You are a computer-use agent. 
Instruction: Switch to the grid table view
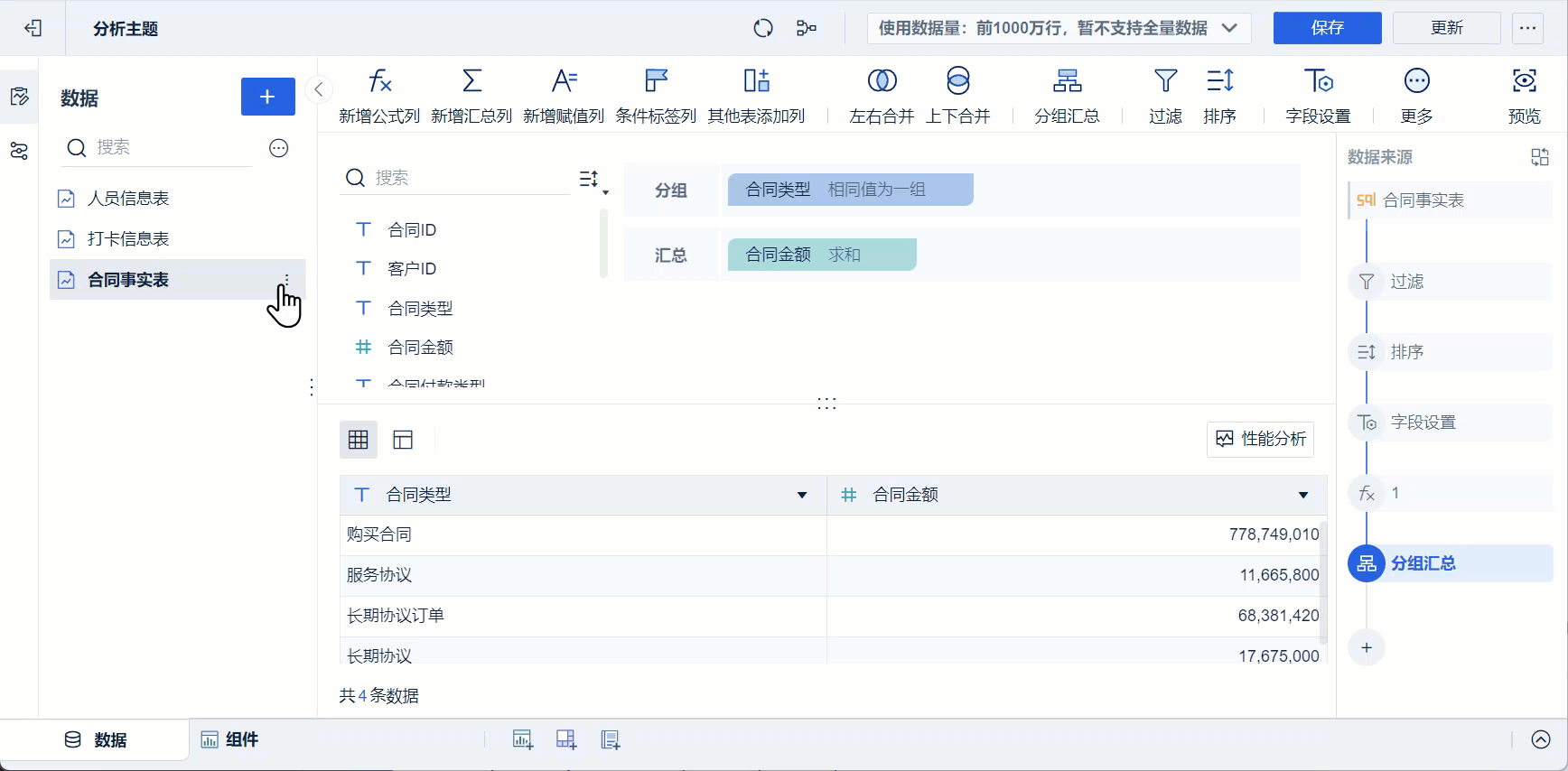click(x=359, y=440)
